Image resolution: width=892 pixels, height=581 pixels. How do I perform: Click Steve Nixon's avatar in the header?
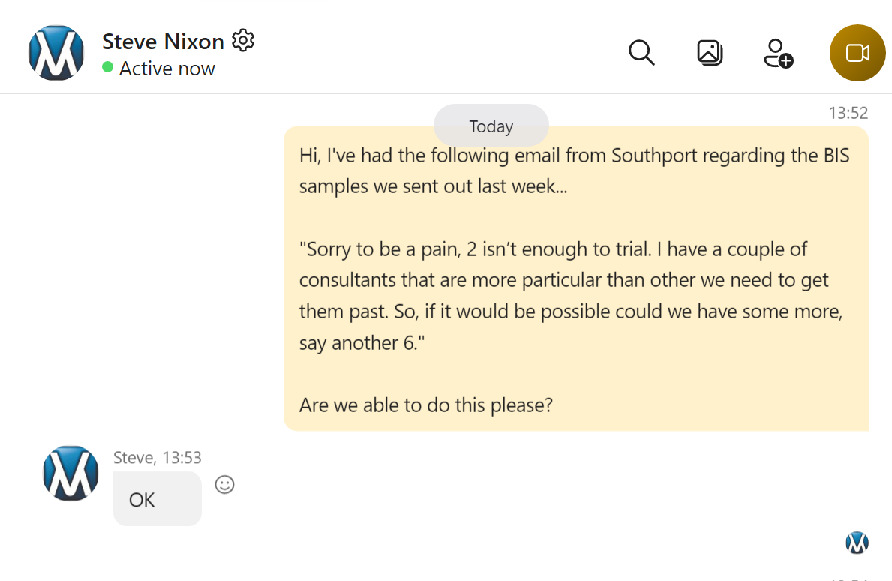pyautogui.click(x=56, y=53)
